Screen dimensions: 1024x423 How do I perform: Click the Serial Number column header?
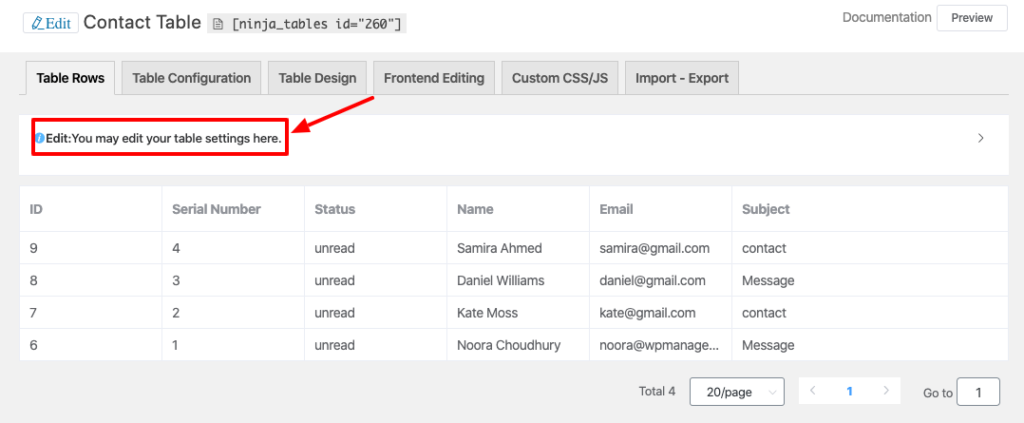216,209
